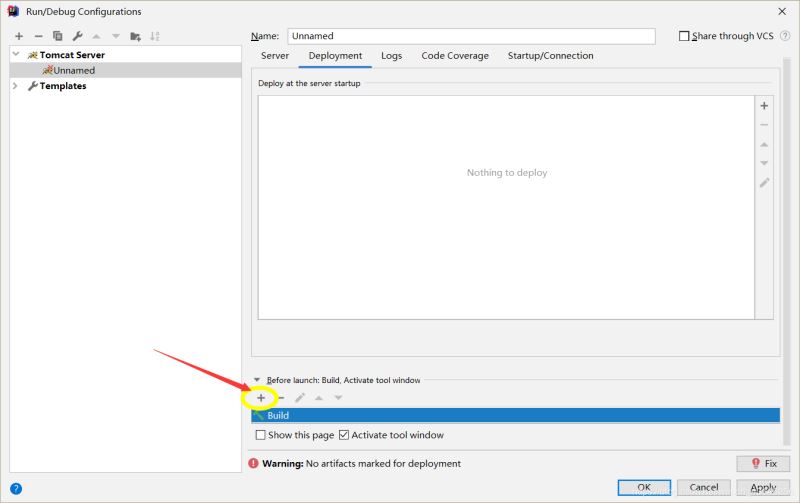
Task: Switch to the Server tab
Action: click(275, 56)
